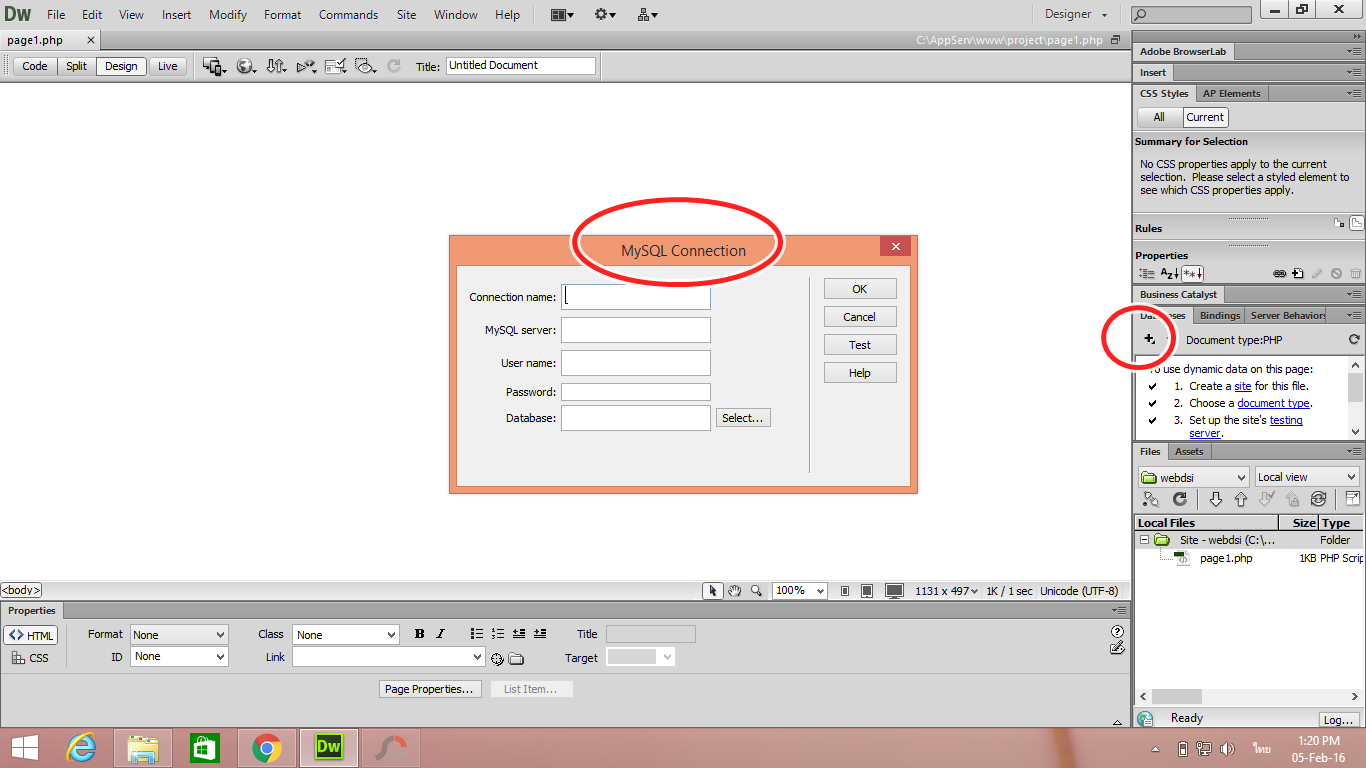Image resolution: width=1366 pixels, height=768 pixels.
Task: Choose the tablet size icon in status bar
Action: tap(867, 591)
